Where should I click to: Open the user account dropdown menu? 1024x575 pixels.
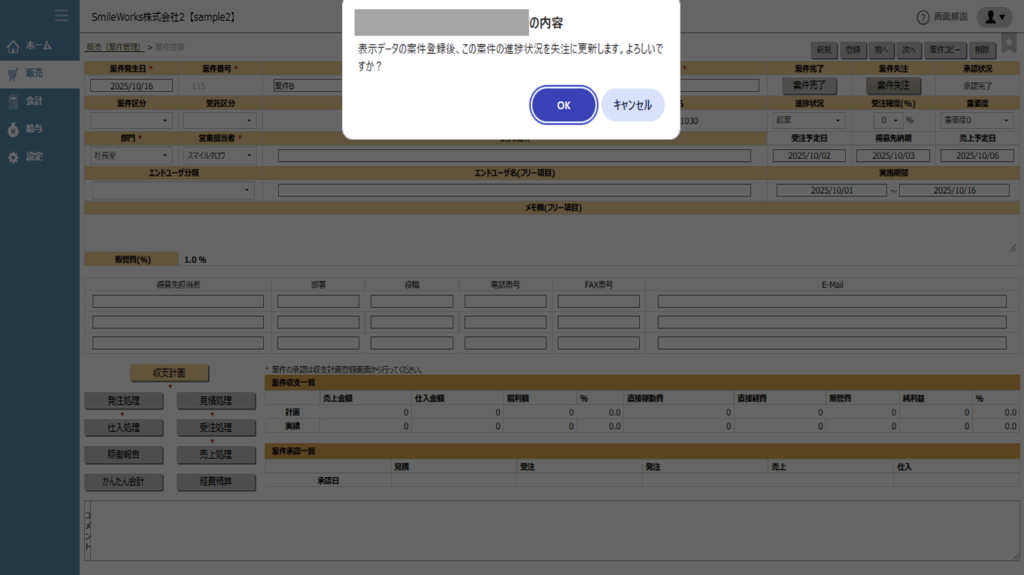994,17
